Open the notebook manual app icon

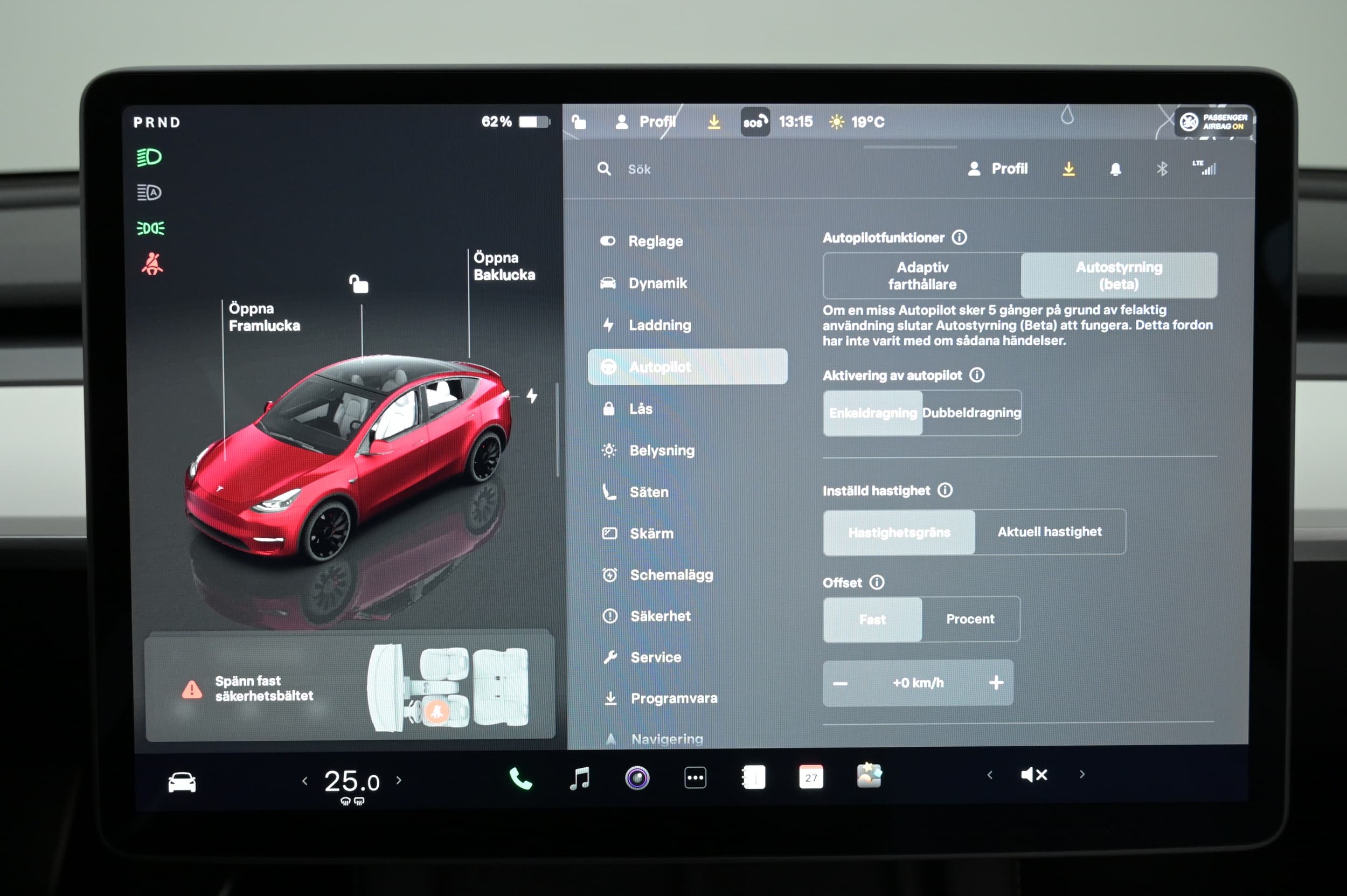(753, 777)
